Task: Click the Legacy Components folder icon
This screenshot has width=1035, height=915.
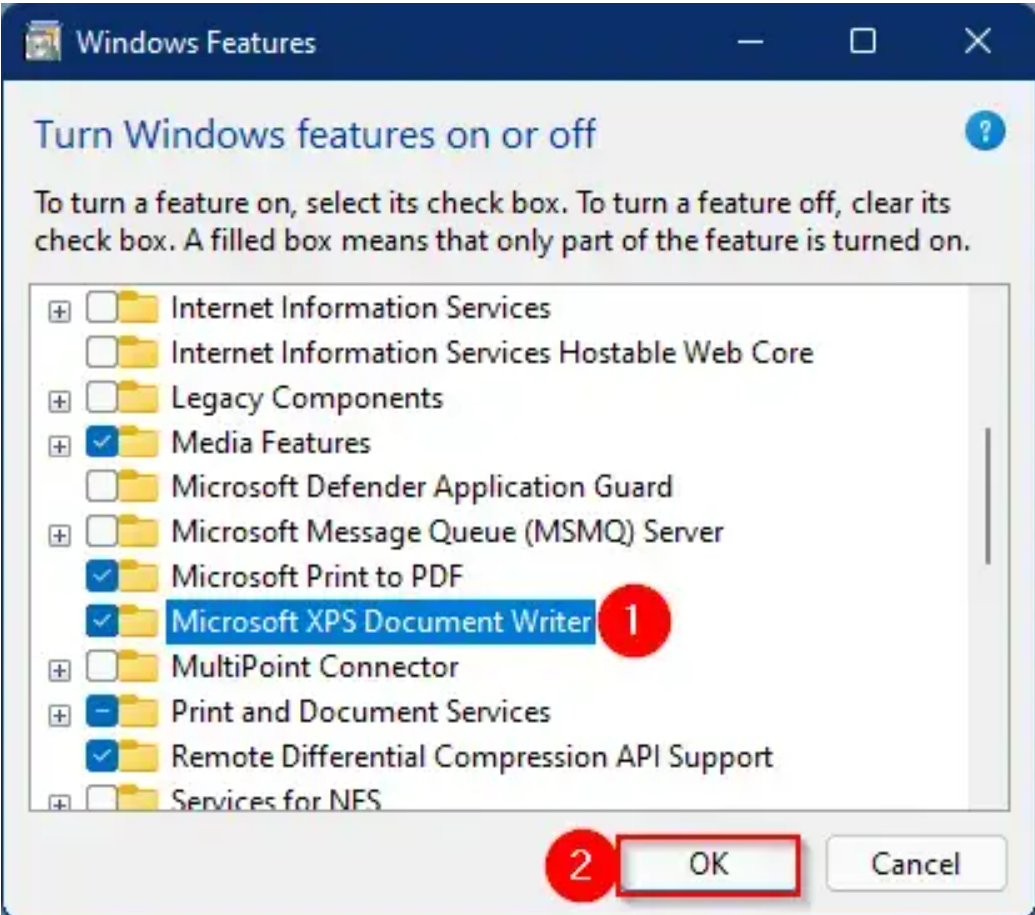Action: pyautogui.click(x=139, y=397)
